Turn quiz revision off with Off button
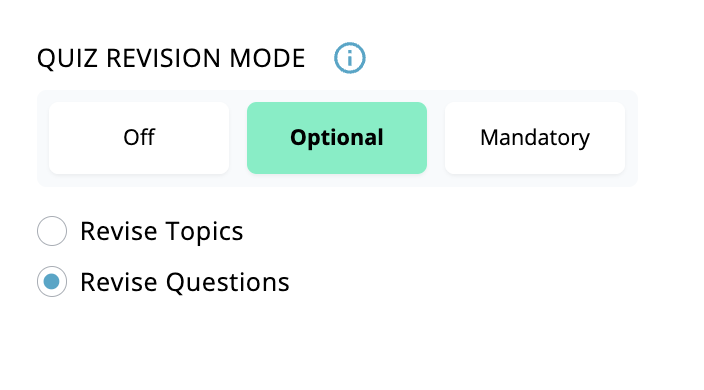 point(139,138)
